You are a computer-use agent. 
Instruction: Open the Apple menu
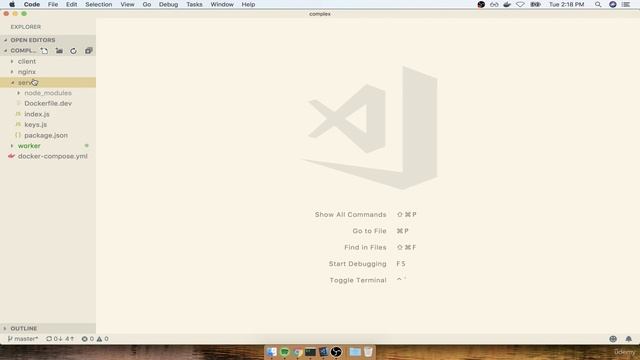point(12,4)
